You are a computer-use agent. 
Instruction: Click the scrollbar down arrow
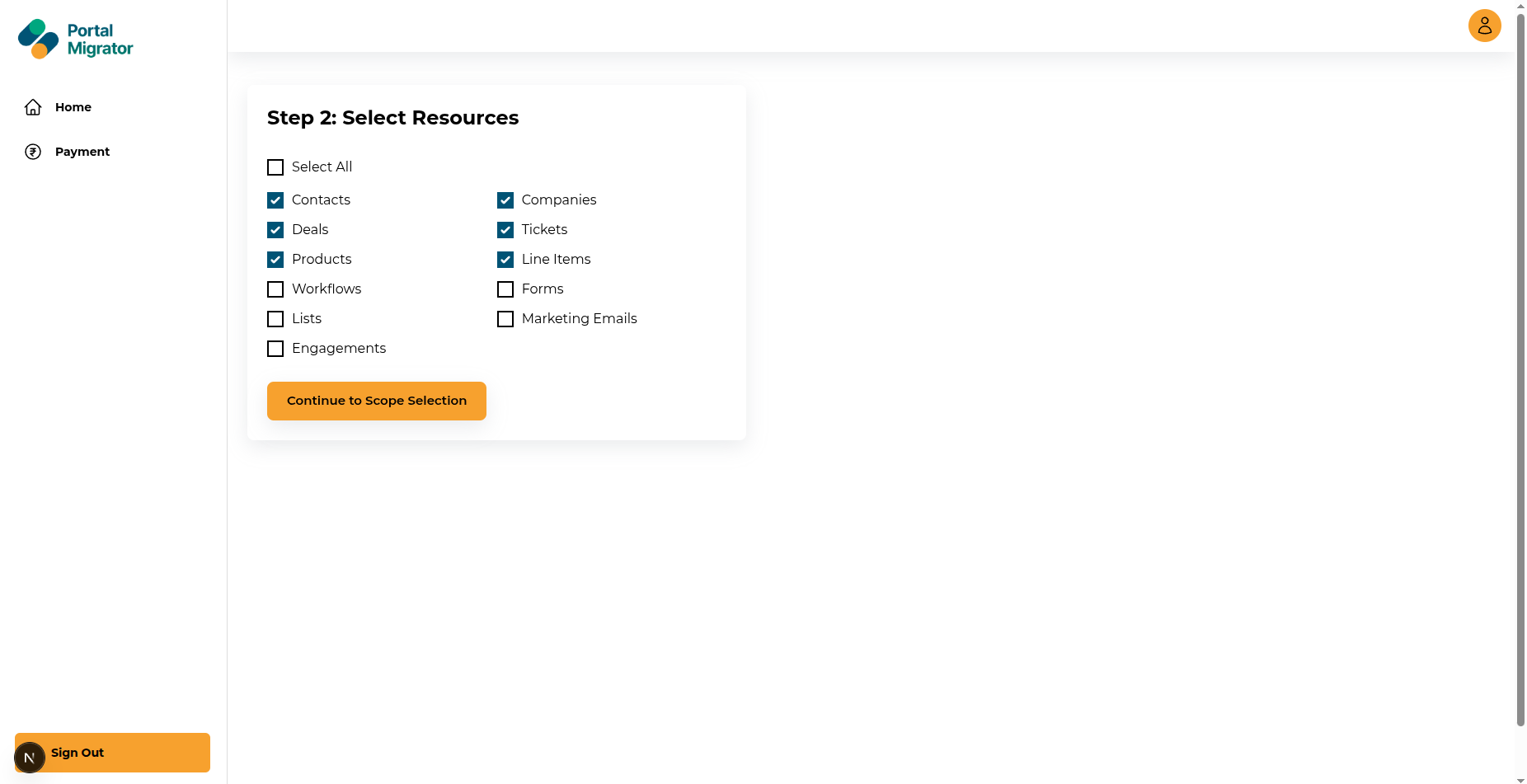1520,778
